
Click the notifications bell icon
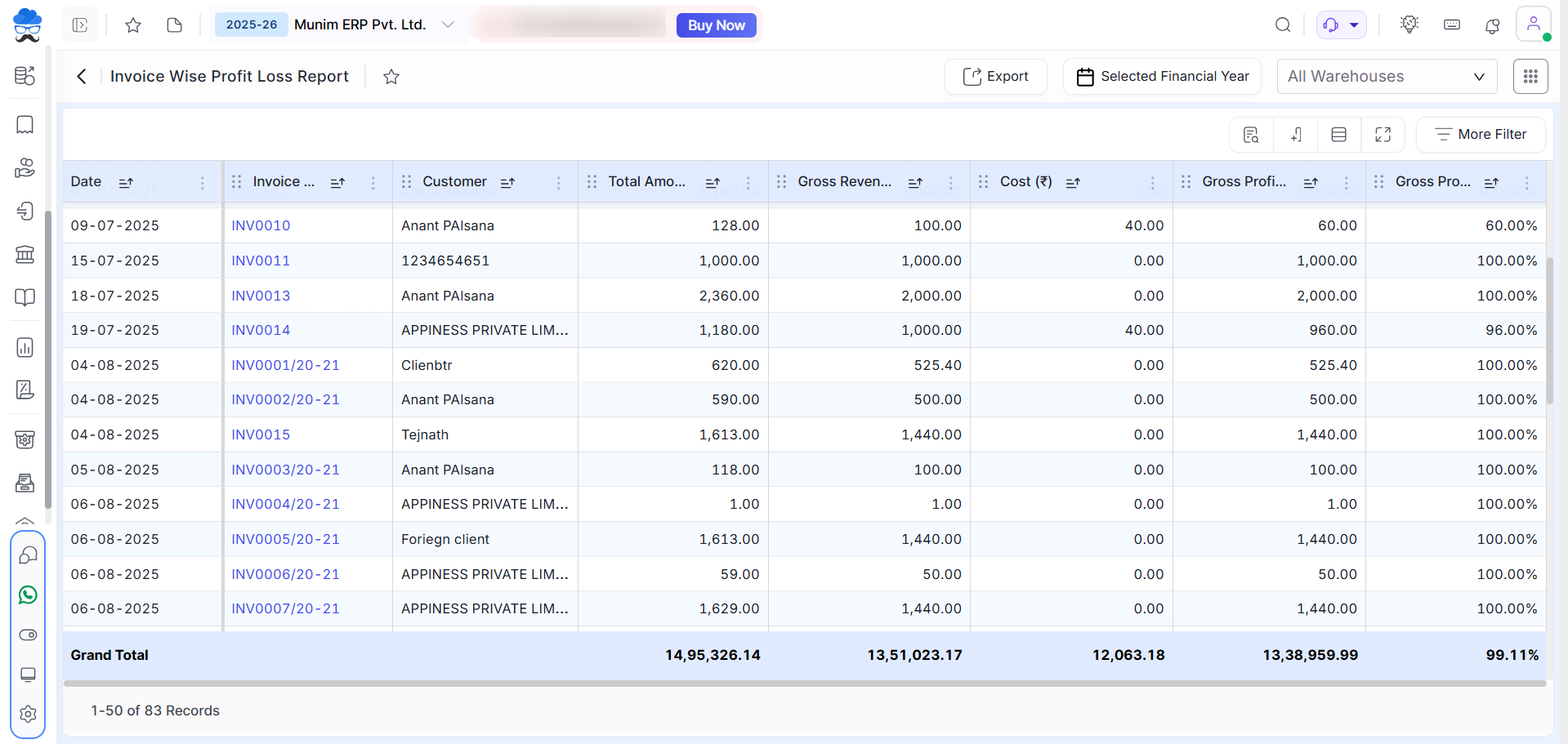pos(1492,25)
